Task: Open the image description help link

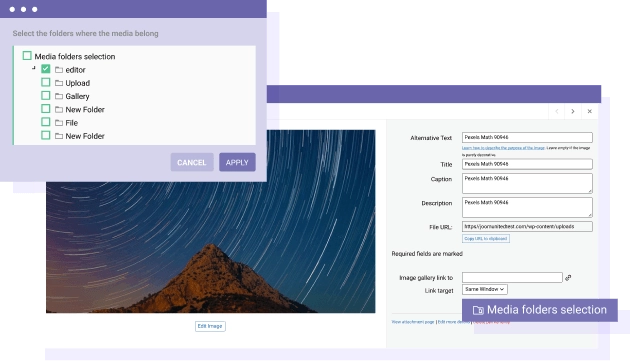Action: pyautogui.click(x=503, y=148)
